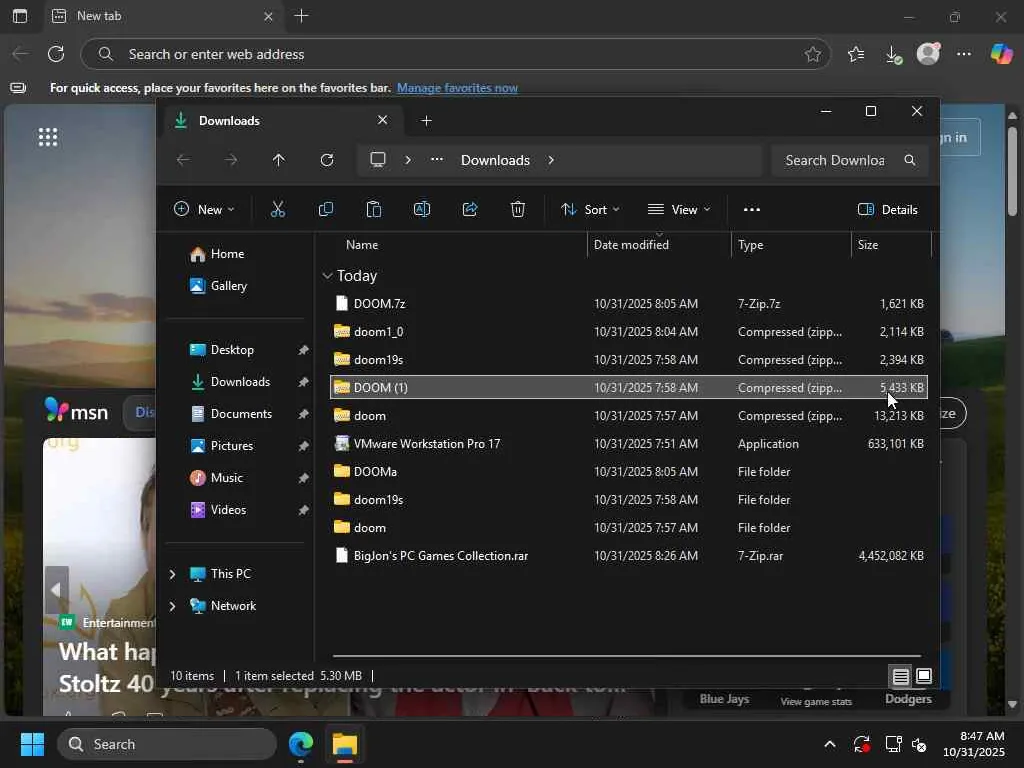Switch to details list view layout icon
1024x768 pixels.
(901, 677)
